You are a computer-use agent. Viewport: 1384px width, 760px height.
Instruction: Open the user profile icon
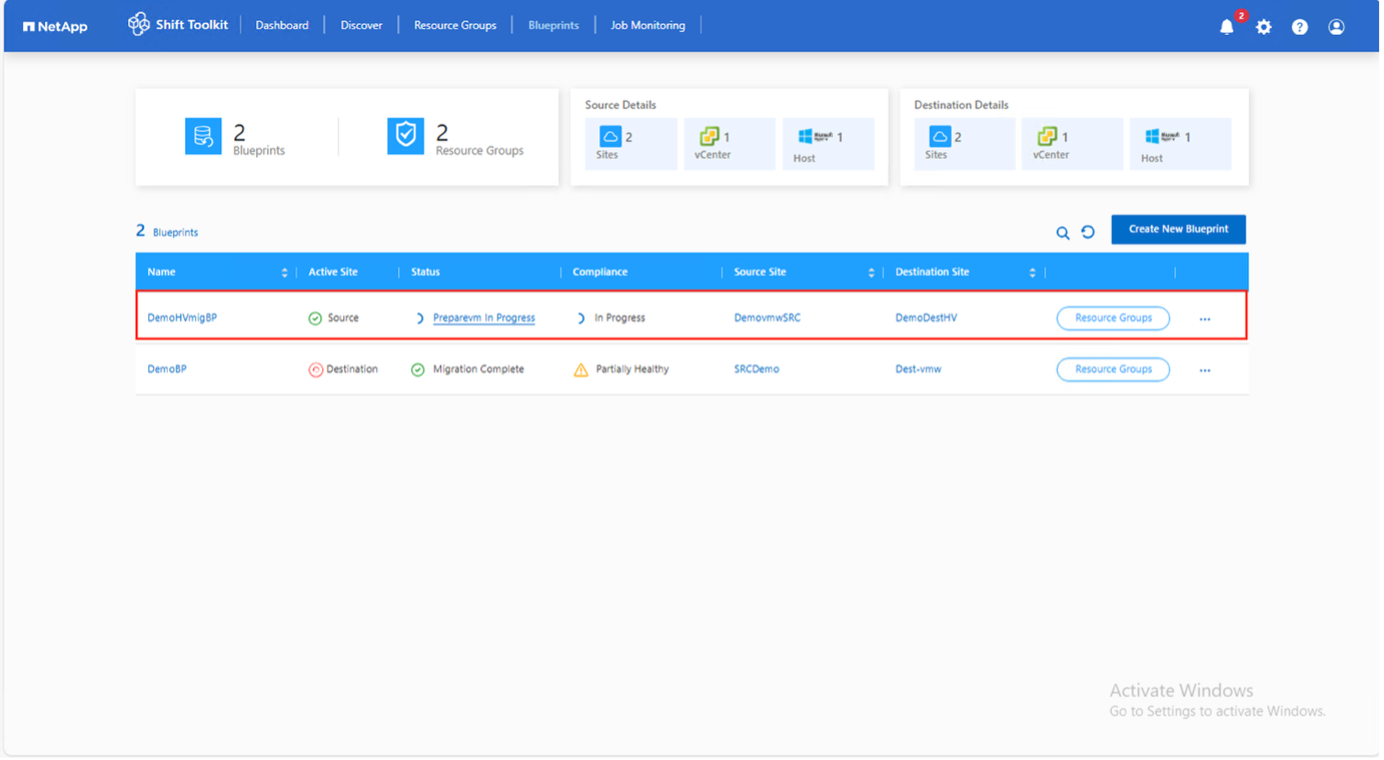click(1336, 27)
